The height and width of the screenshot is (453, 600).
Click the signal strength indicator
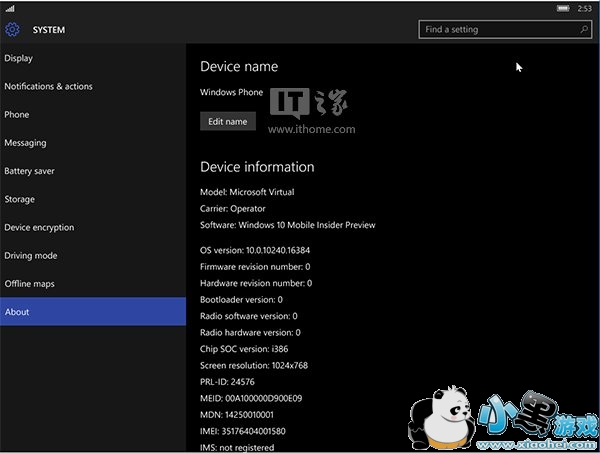[x=10, y=8]
